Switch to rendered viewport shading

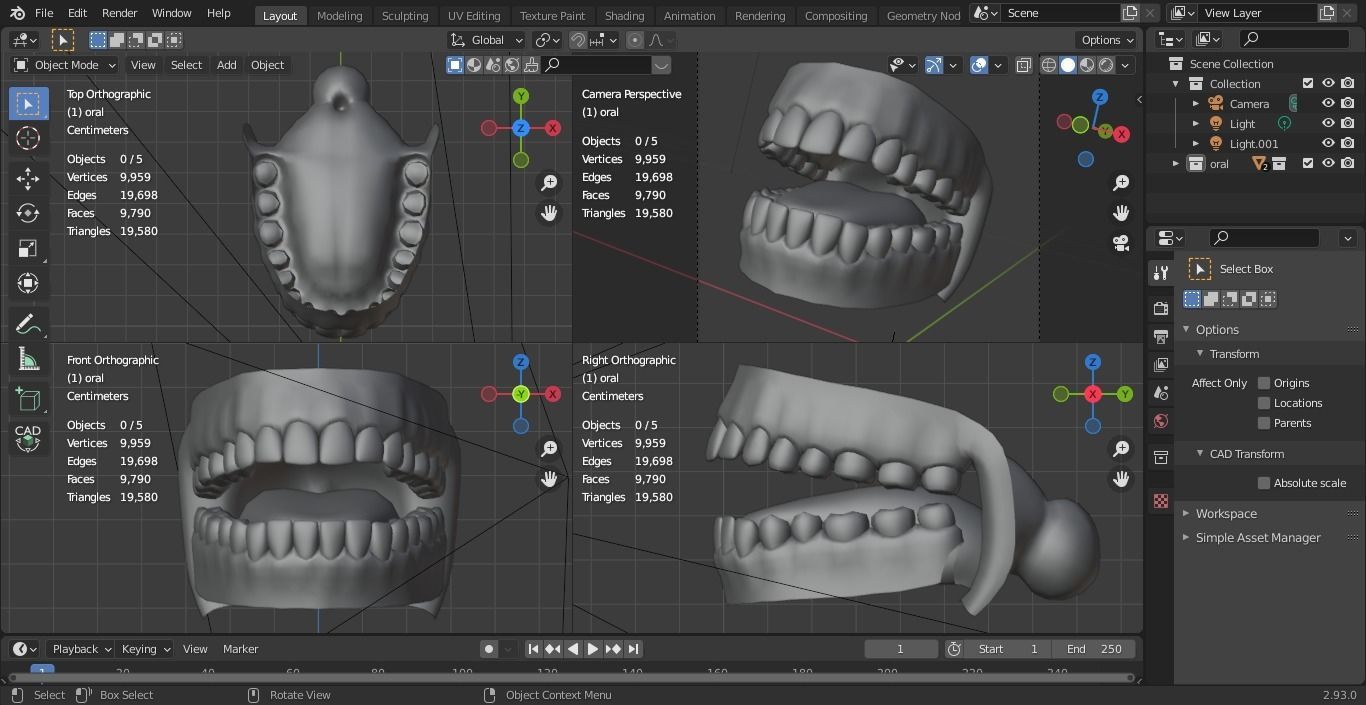(1106, 65)
